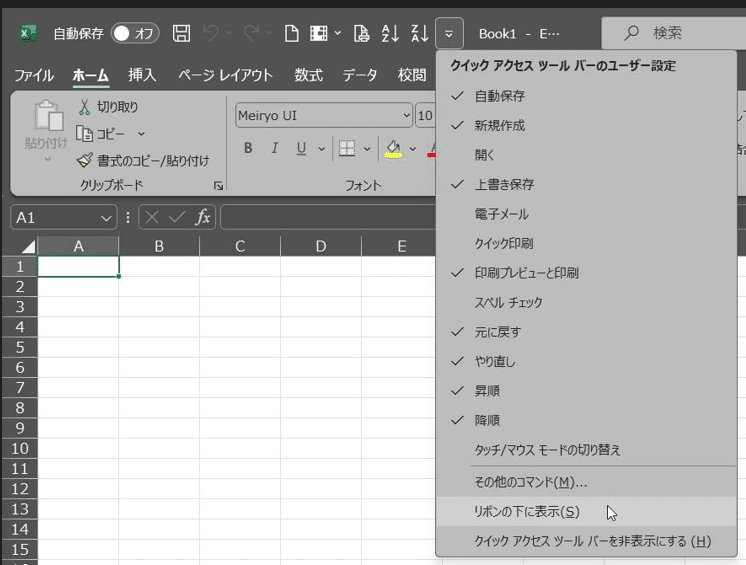Screen dimensions: 746x565
Task: Toggle the Customize Quick Access Toolbar button
Action: pyautogui.click(x=449, y=33)
